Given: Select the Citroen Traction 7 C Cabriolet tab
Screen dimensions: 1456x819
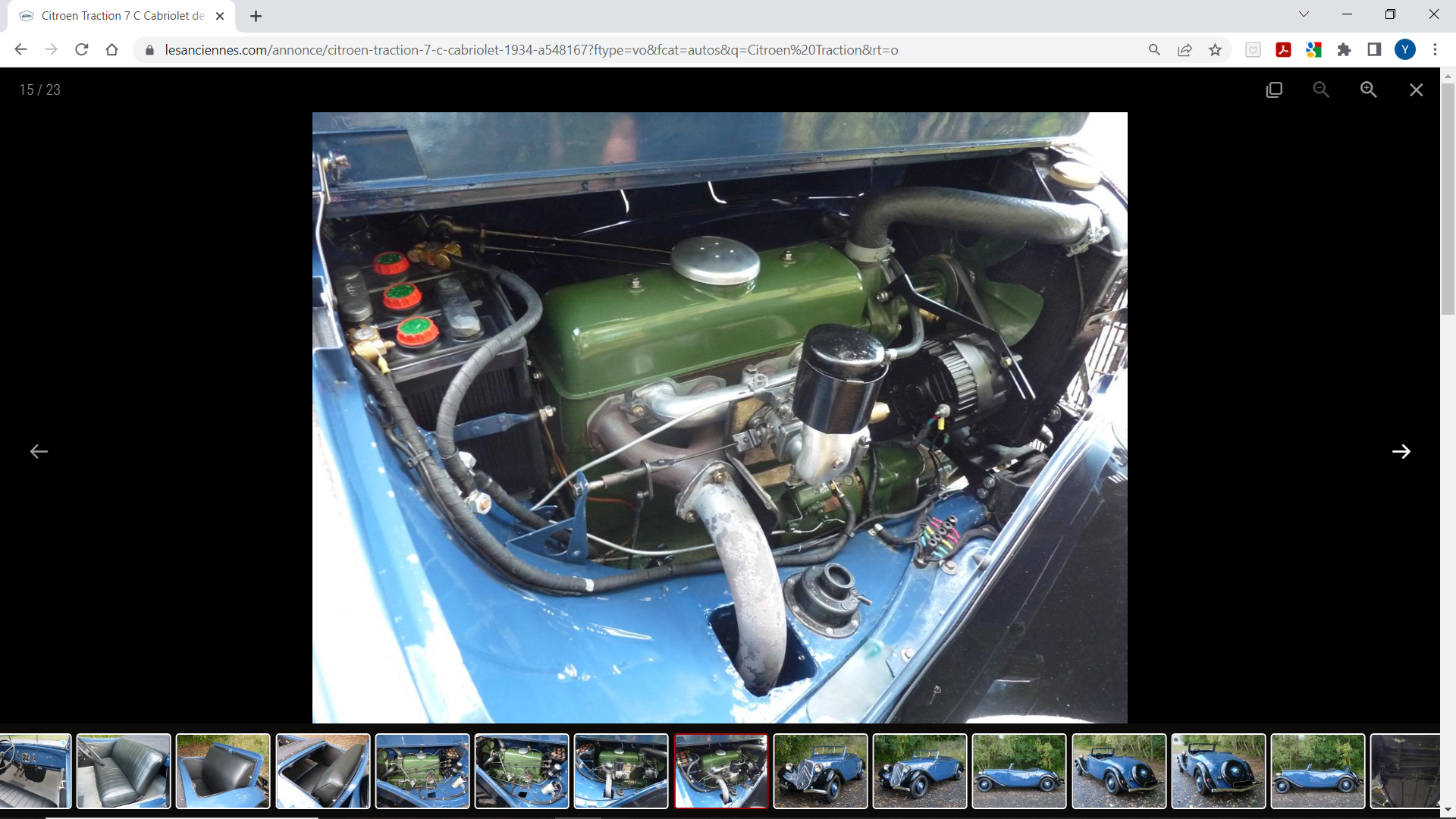Looking at the screenshot, I should [121, 16].
